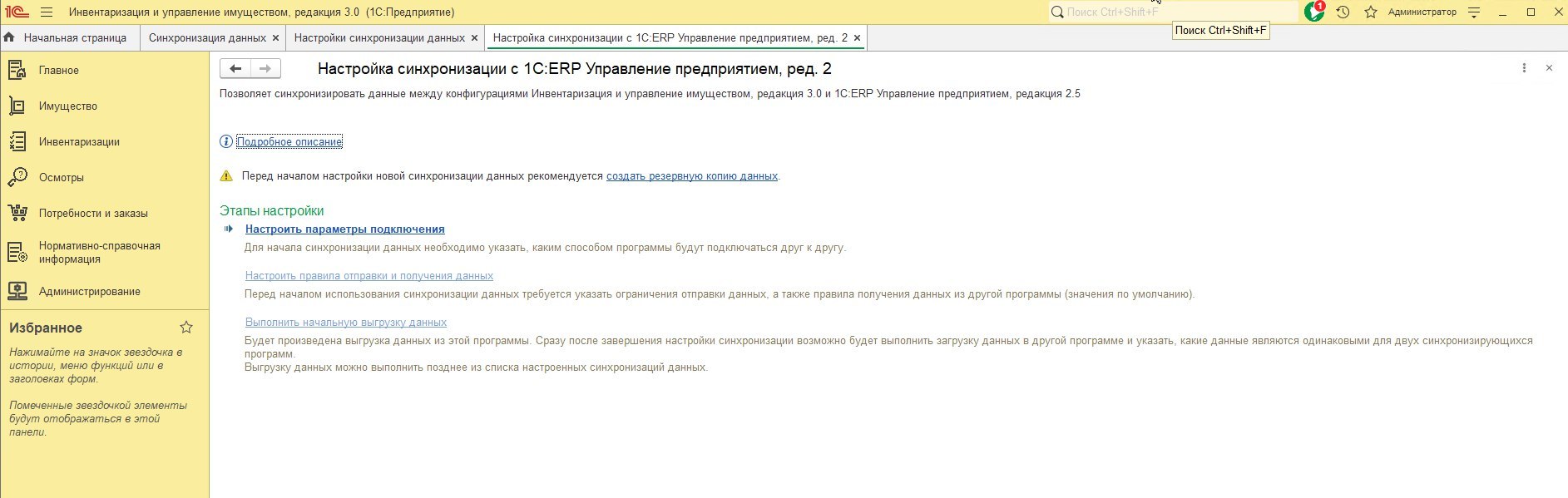Click the form title Настройка синхронизации с 1C:ERP
The width and height of the screenshot is (1568, 498).
pyautogui.click(x=575, y=69)
